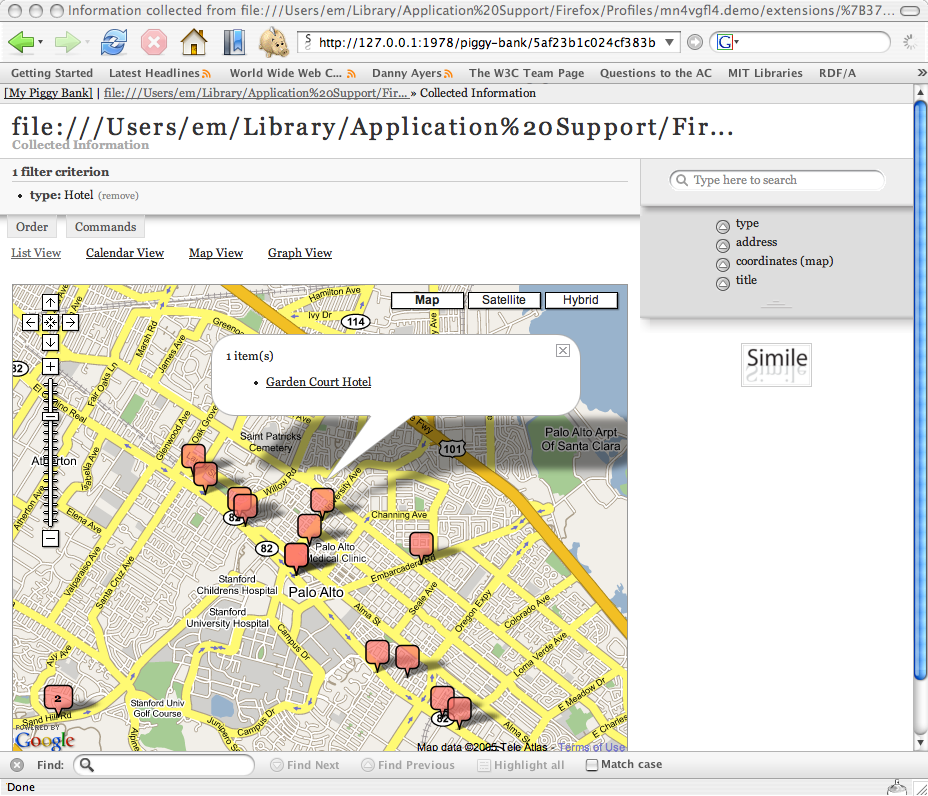Remove the type Hotel filter
This screenshot has height=796, width=928.
(x=118, y=196)
